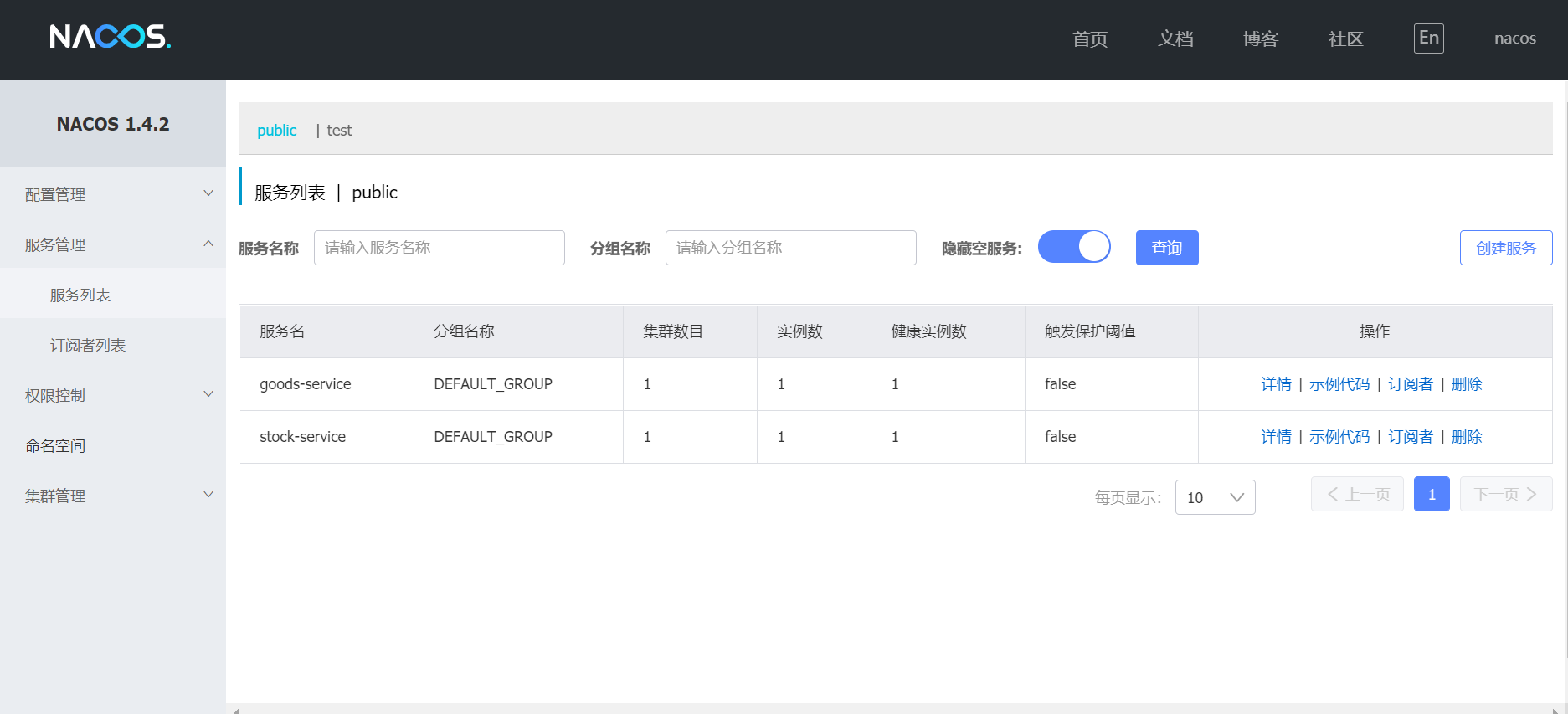Click the 创建服务 button
This screenshot has height=714, width=1568.
pos(1506,248)
